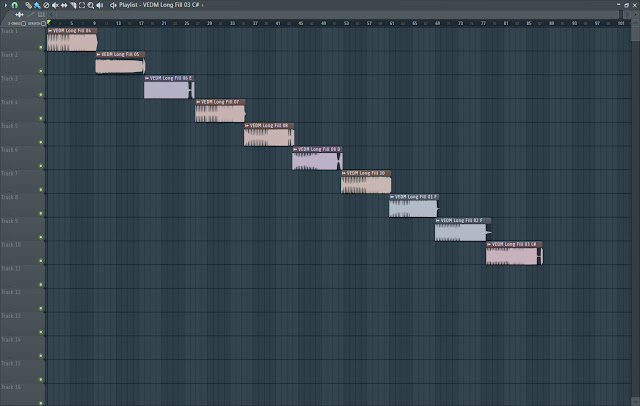Minimize the Playlist window
The height and width of the screenshot is (406, 640).
point(618,5)
